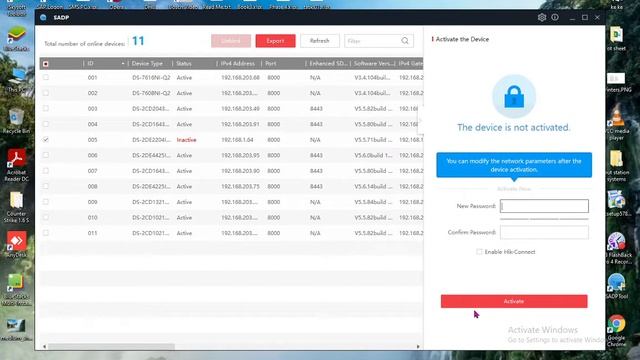Click the faded Unbind button
This screenshot has width=640, height=360.
pyautogui.click(x=231, y=41)
